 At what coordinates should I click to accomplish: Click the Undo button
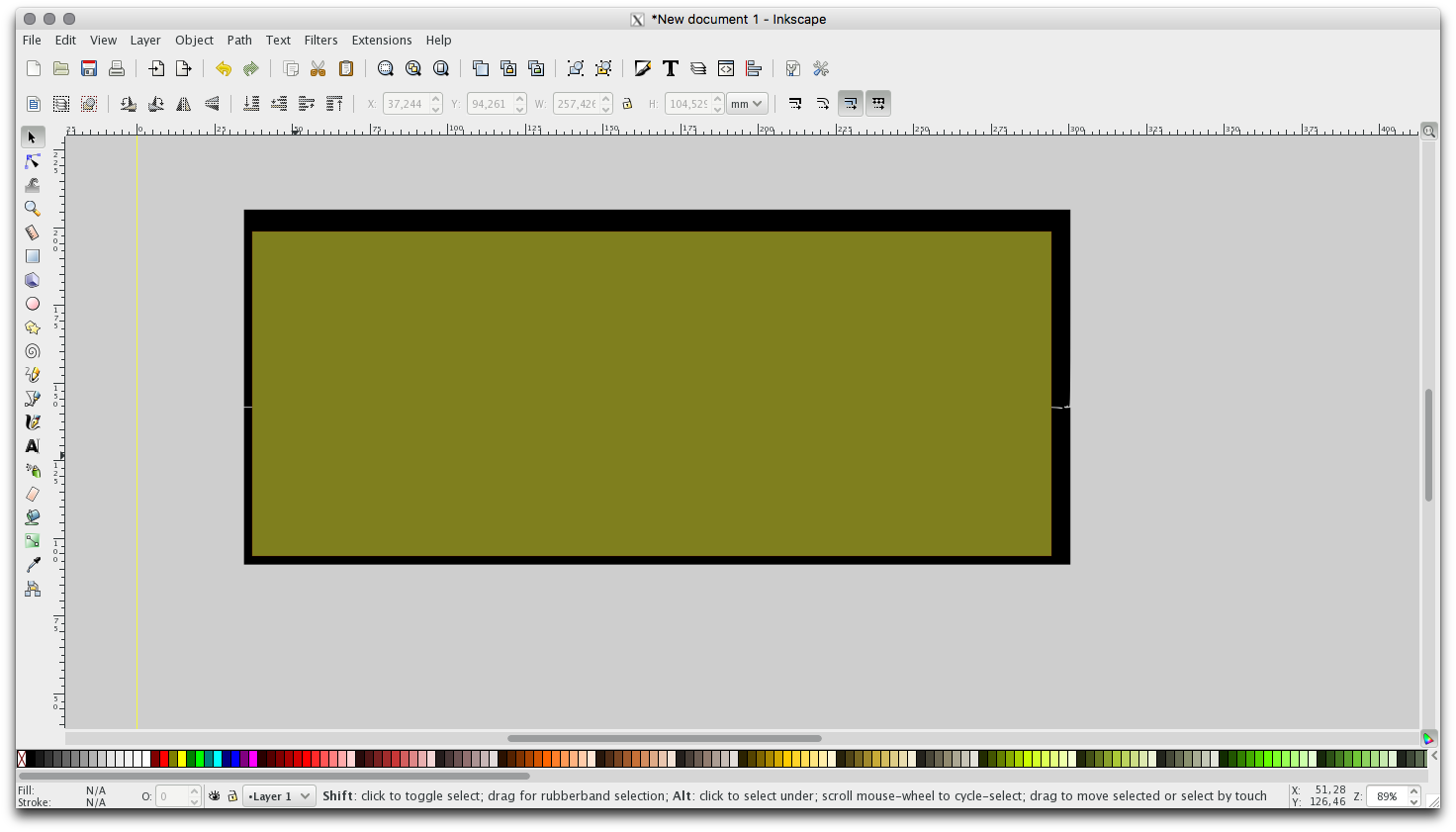224,68
